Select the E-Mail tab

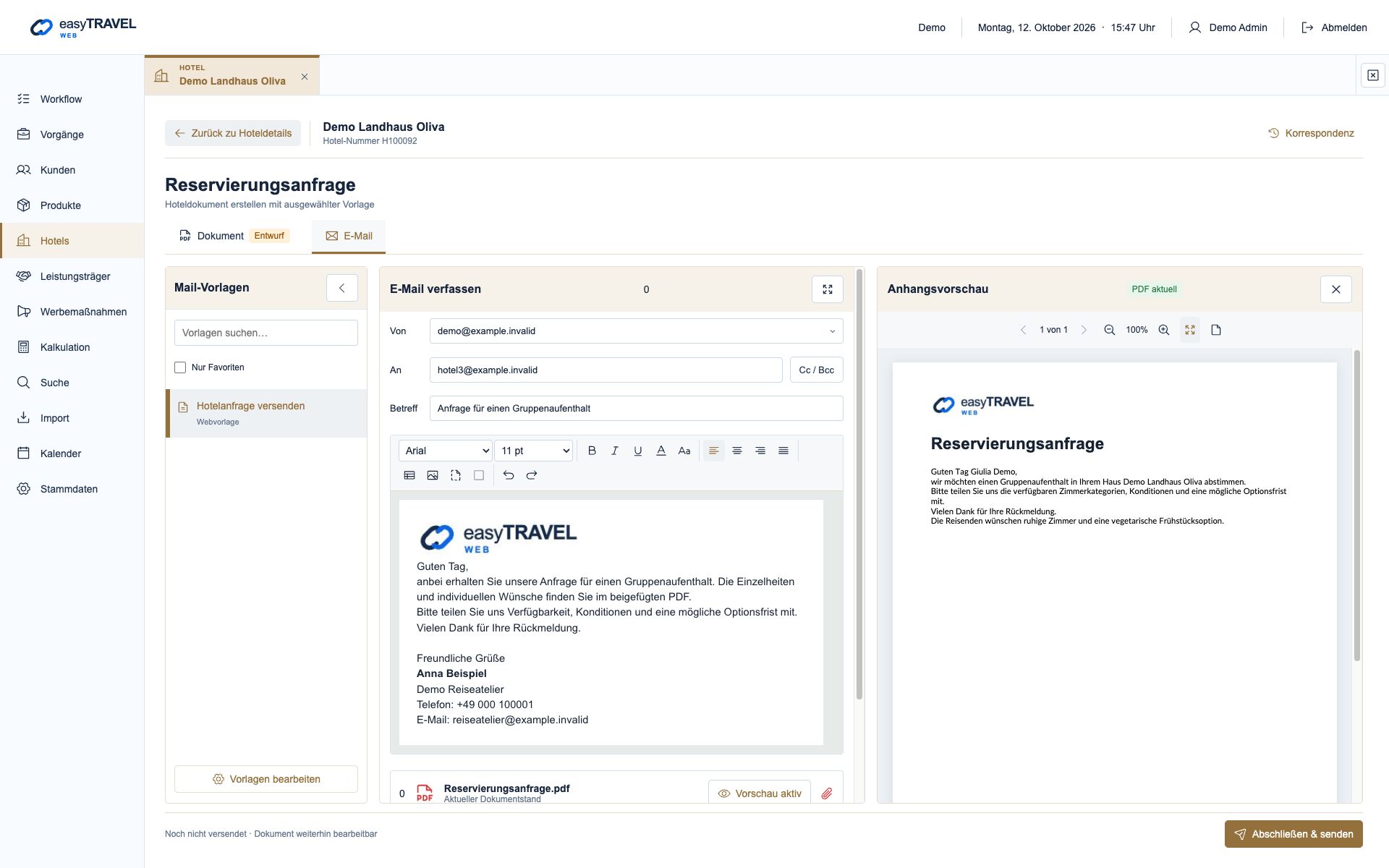pyautogui.click(x=349, y=236)
